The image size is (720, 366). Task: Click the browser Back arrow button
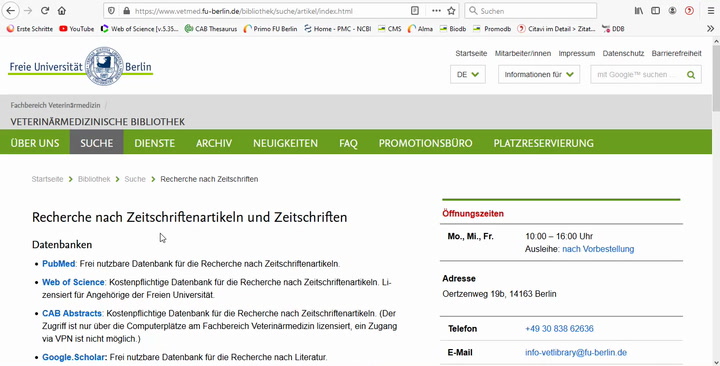[11, 11]
